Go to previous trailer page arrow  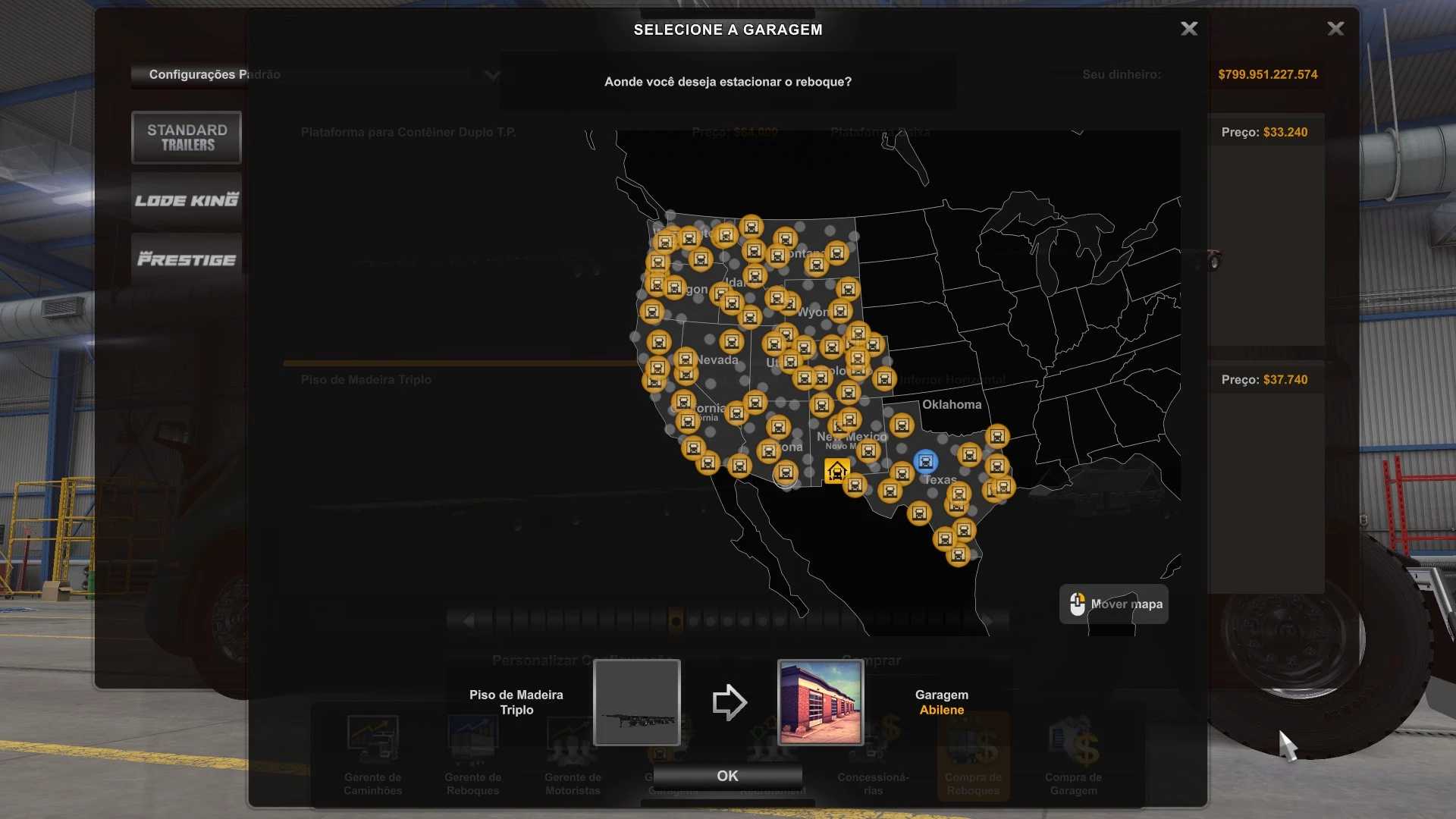point(468,621)
